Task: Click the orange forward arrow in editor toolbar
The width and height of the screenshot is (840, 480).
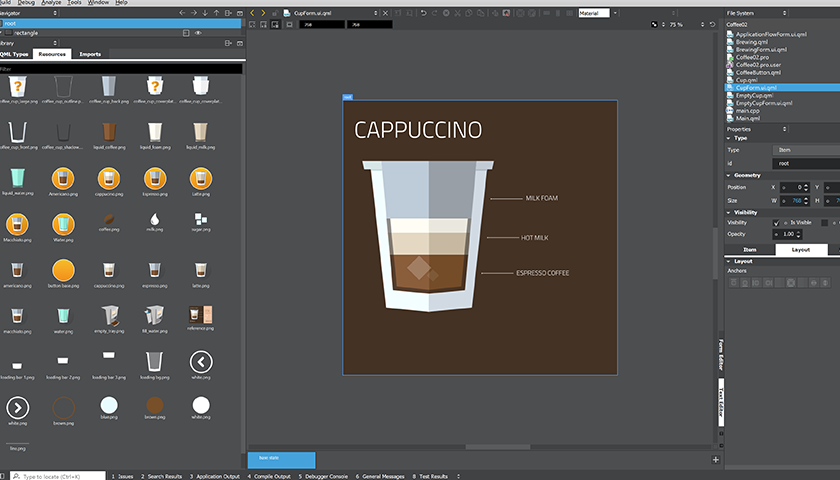Action: coord(263,13)
